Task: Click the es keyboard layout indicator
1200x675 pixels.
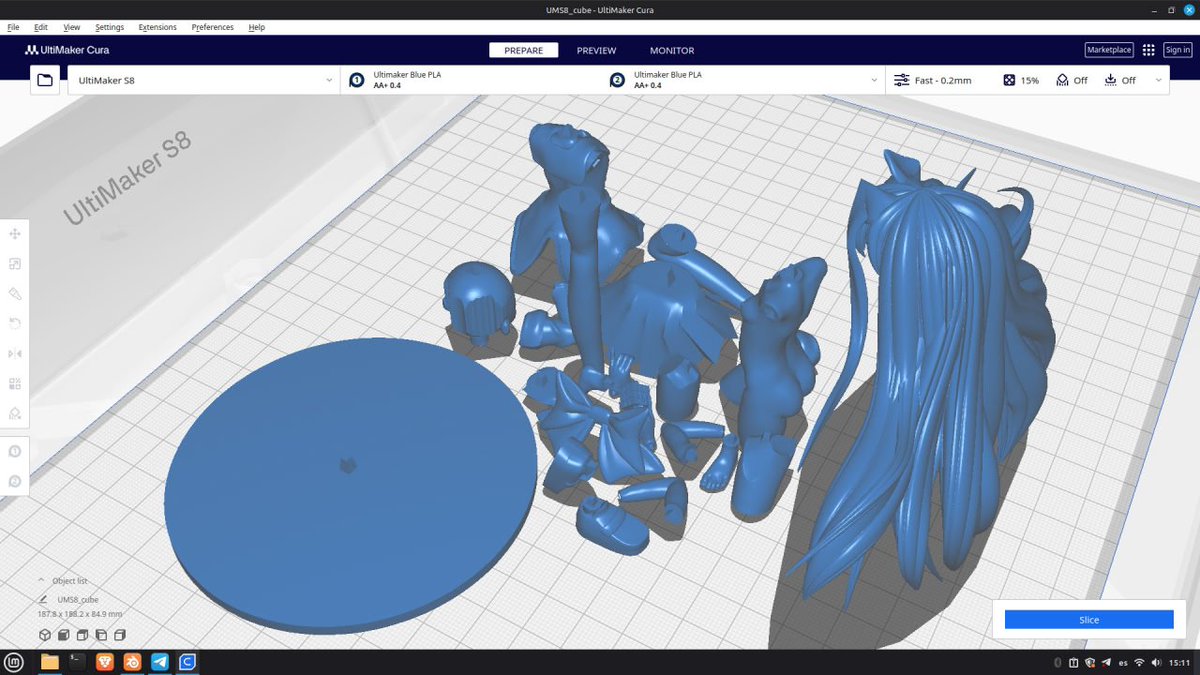Action: [1124, 663]
